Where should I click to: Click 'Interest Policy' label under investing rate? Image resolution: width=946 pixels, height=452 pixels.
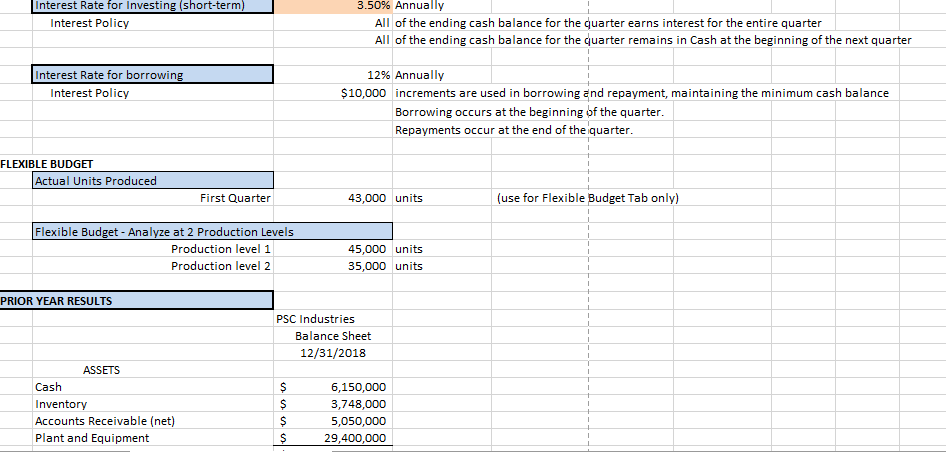pyautogui.click(x=89, y=23)
